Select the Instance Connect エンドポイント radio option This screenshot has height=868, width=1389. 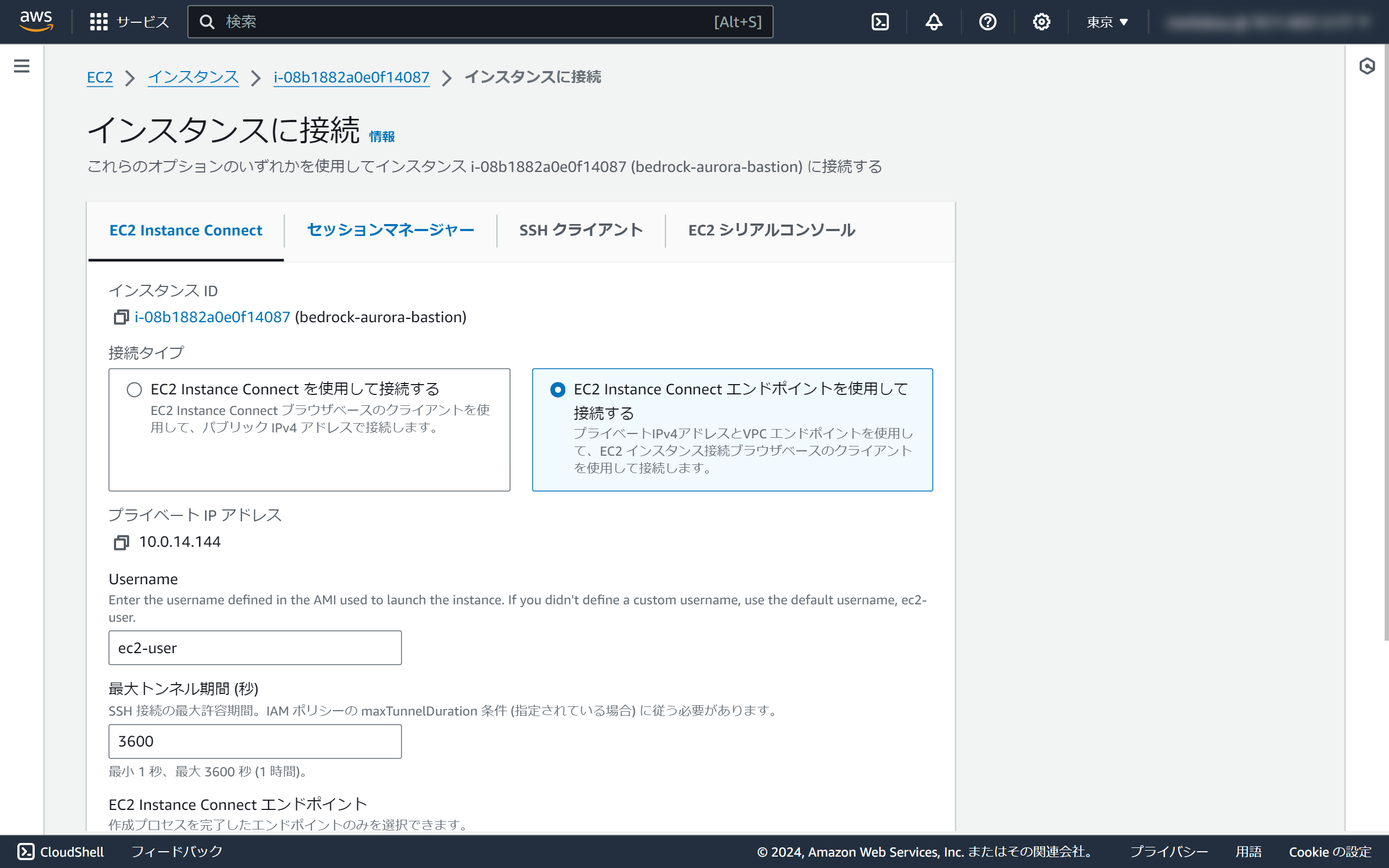[557, 390]
